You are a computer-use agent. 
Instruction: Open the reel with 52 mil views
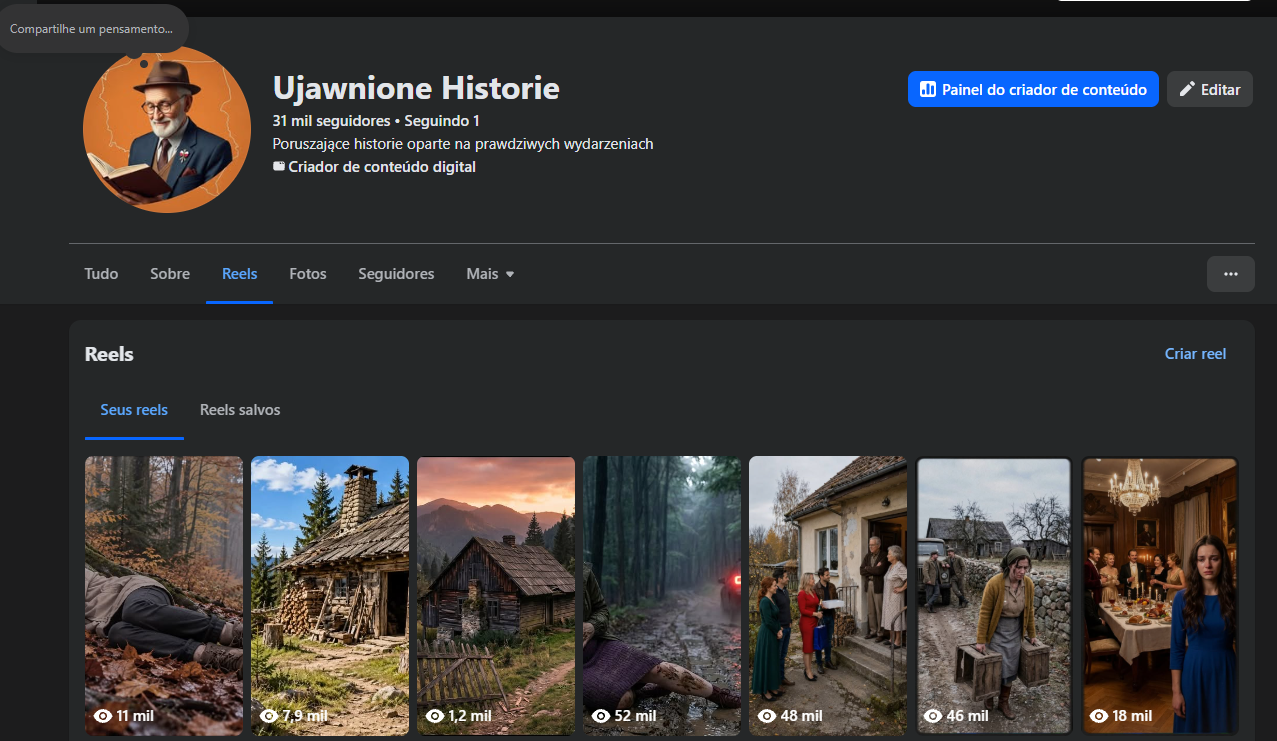tap(662, 596)
